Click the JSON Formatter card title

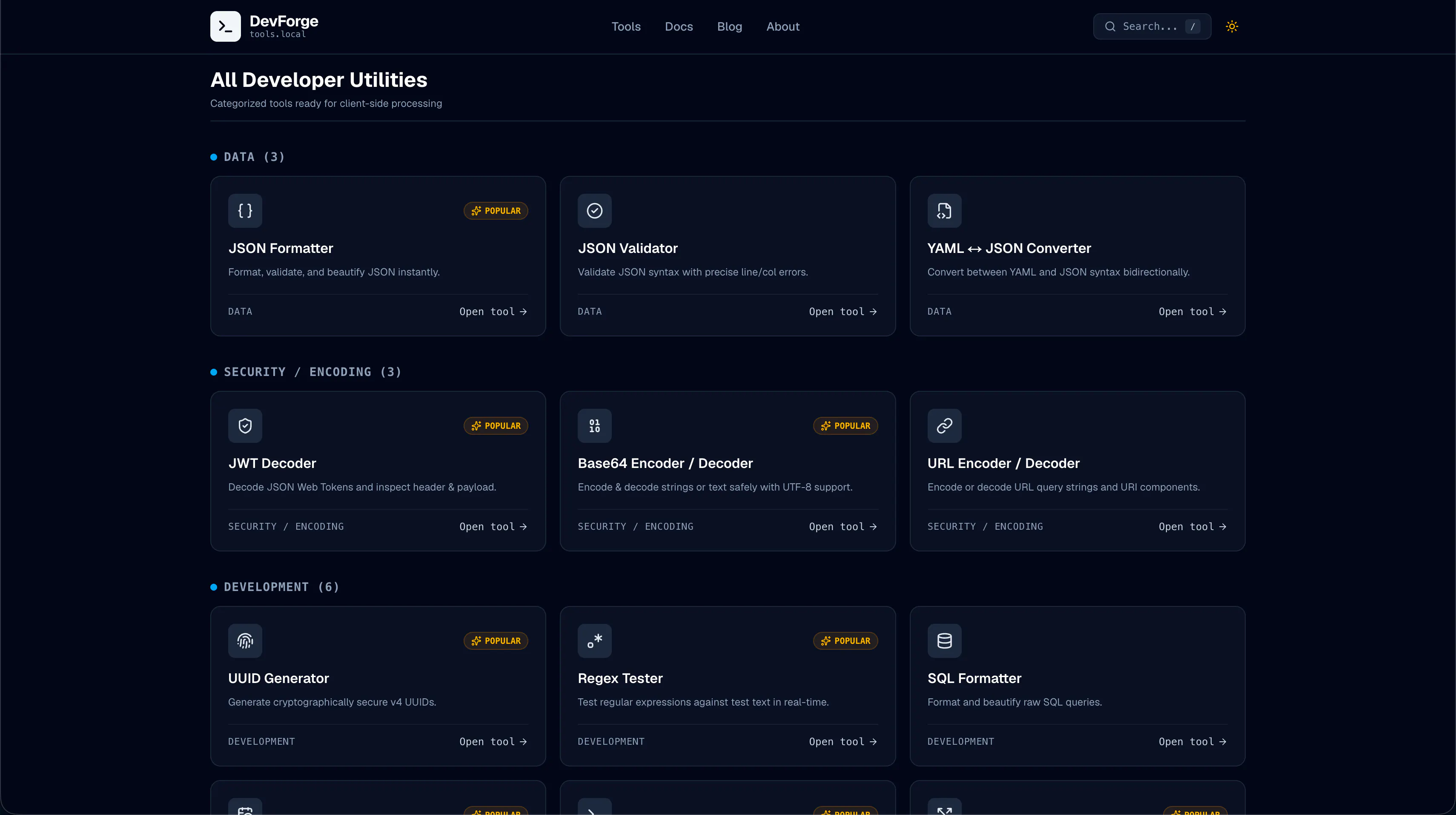281,248
